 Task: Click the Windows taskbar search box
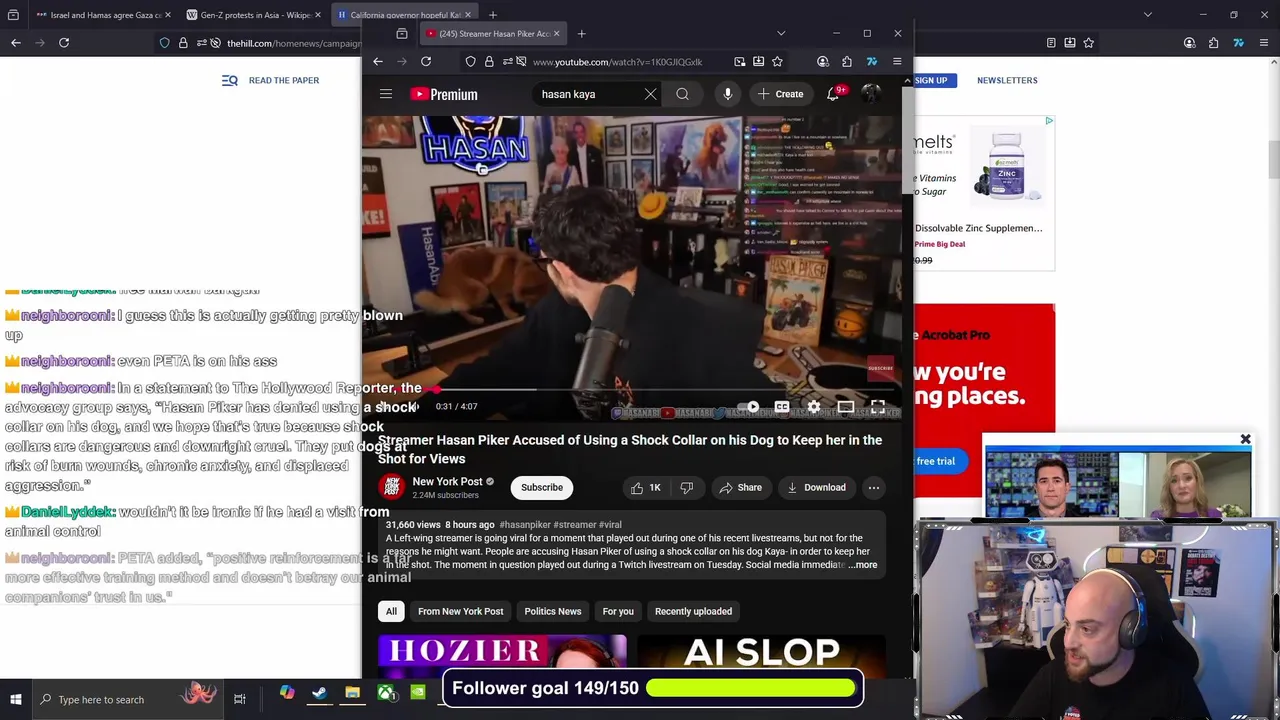click(128, 699)
